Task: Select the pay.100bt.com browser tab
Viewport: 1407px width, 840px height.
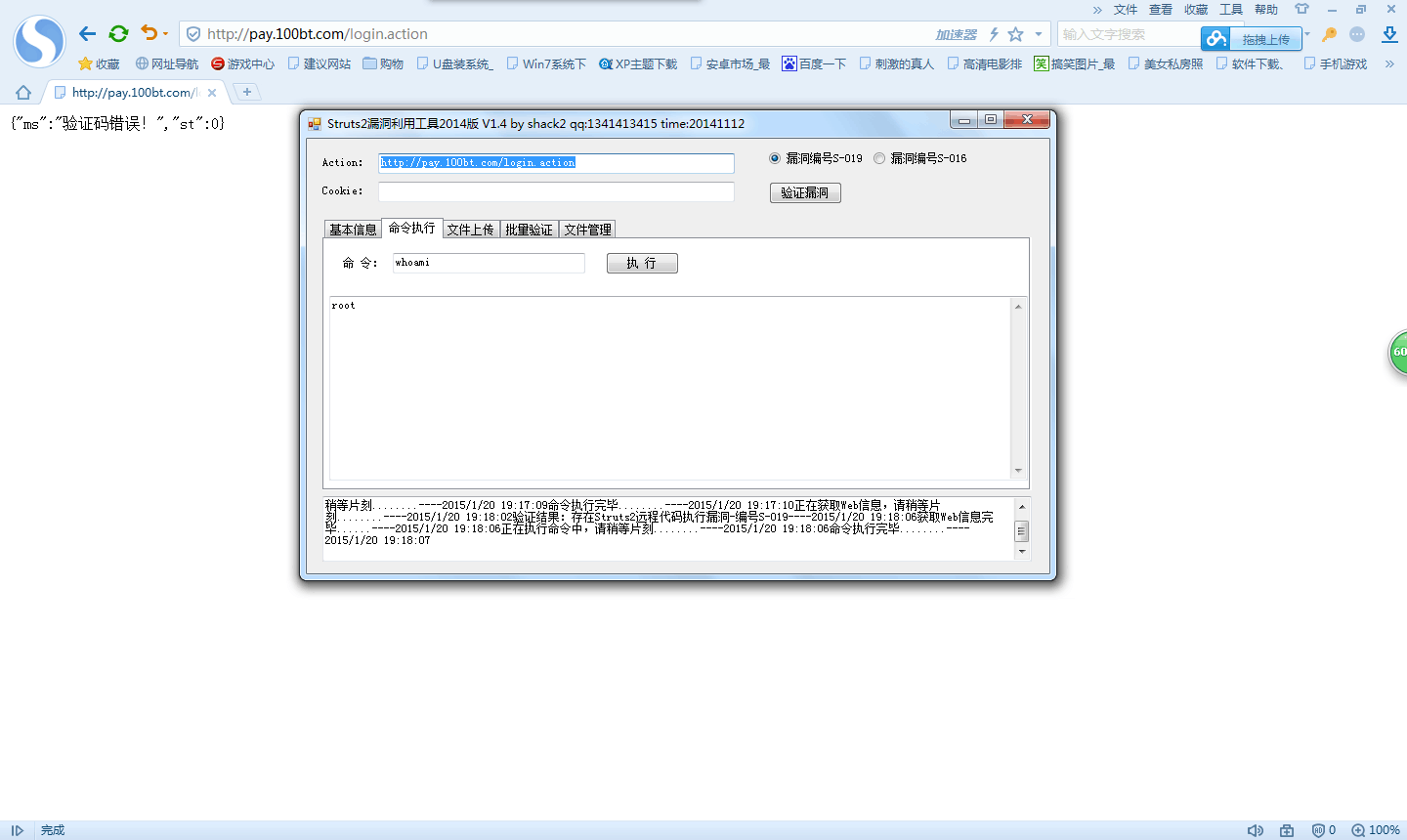Action: click(x=135, y=93)
